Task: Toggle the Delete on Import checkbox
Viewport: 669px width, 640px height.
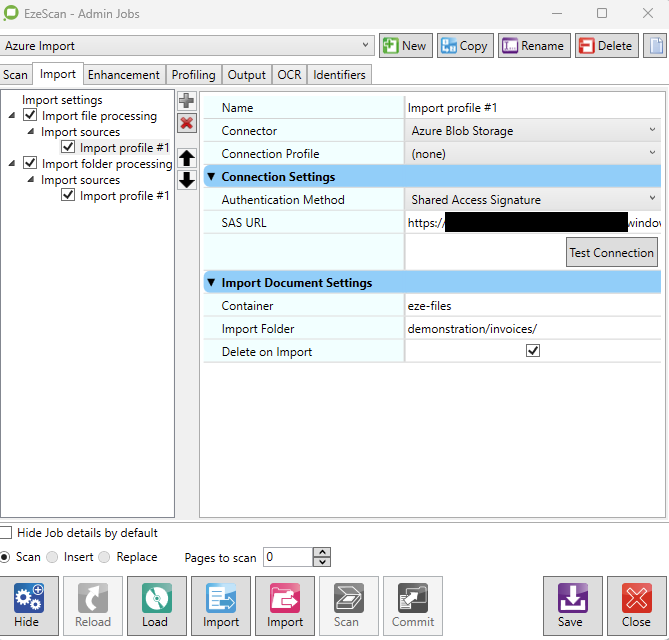Action: pyautogui.click(x=532, y=351)
